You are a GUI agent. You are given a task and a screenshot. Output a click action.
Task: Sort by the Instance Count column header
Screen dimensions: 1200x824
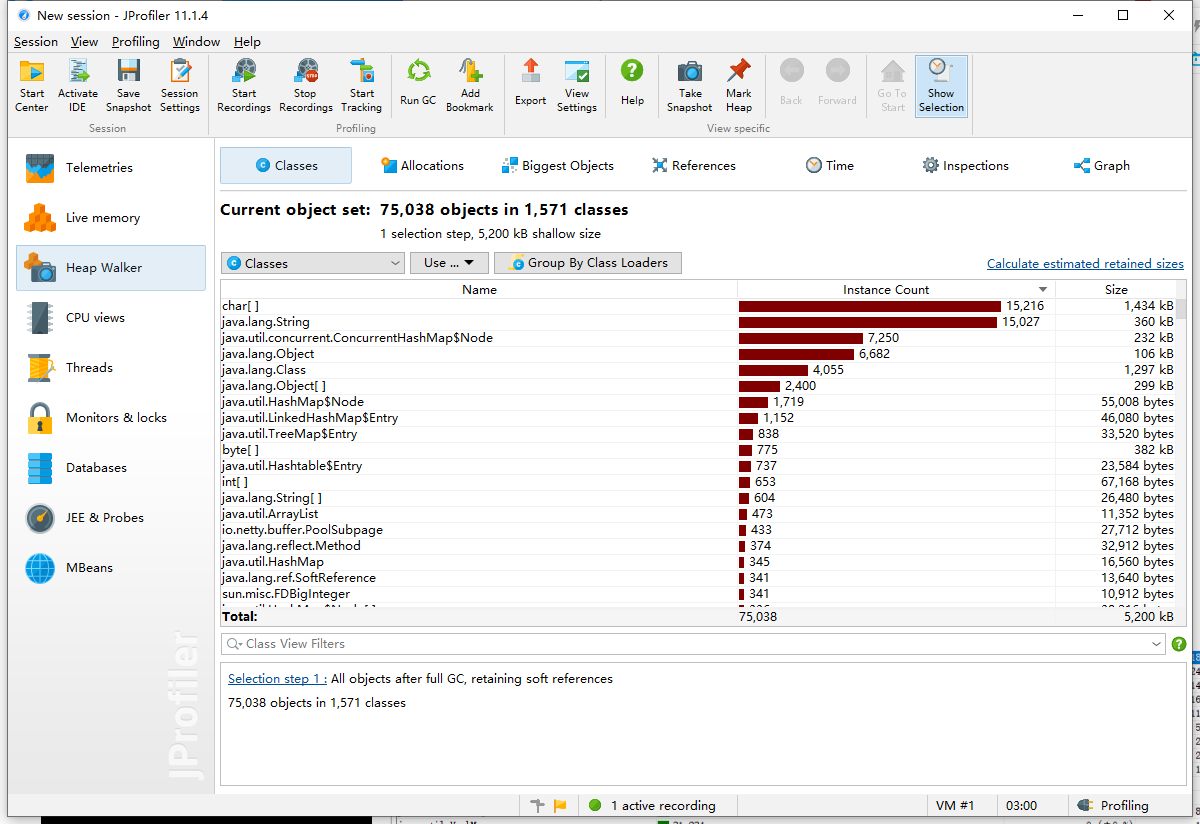[896, 290]
